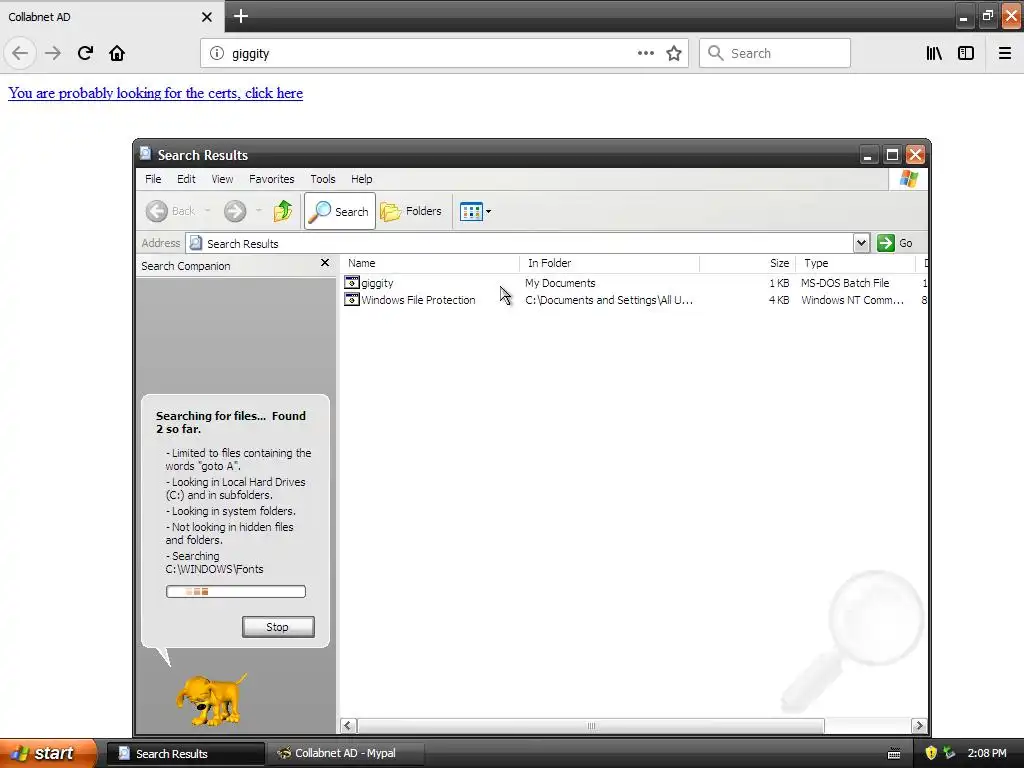Sort results by Size column

(x=747, y=263)
